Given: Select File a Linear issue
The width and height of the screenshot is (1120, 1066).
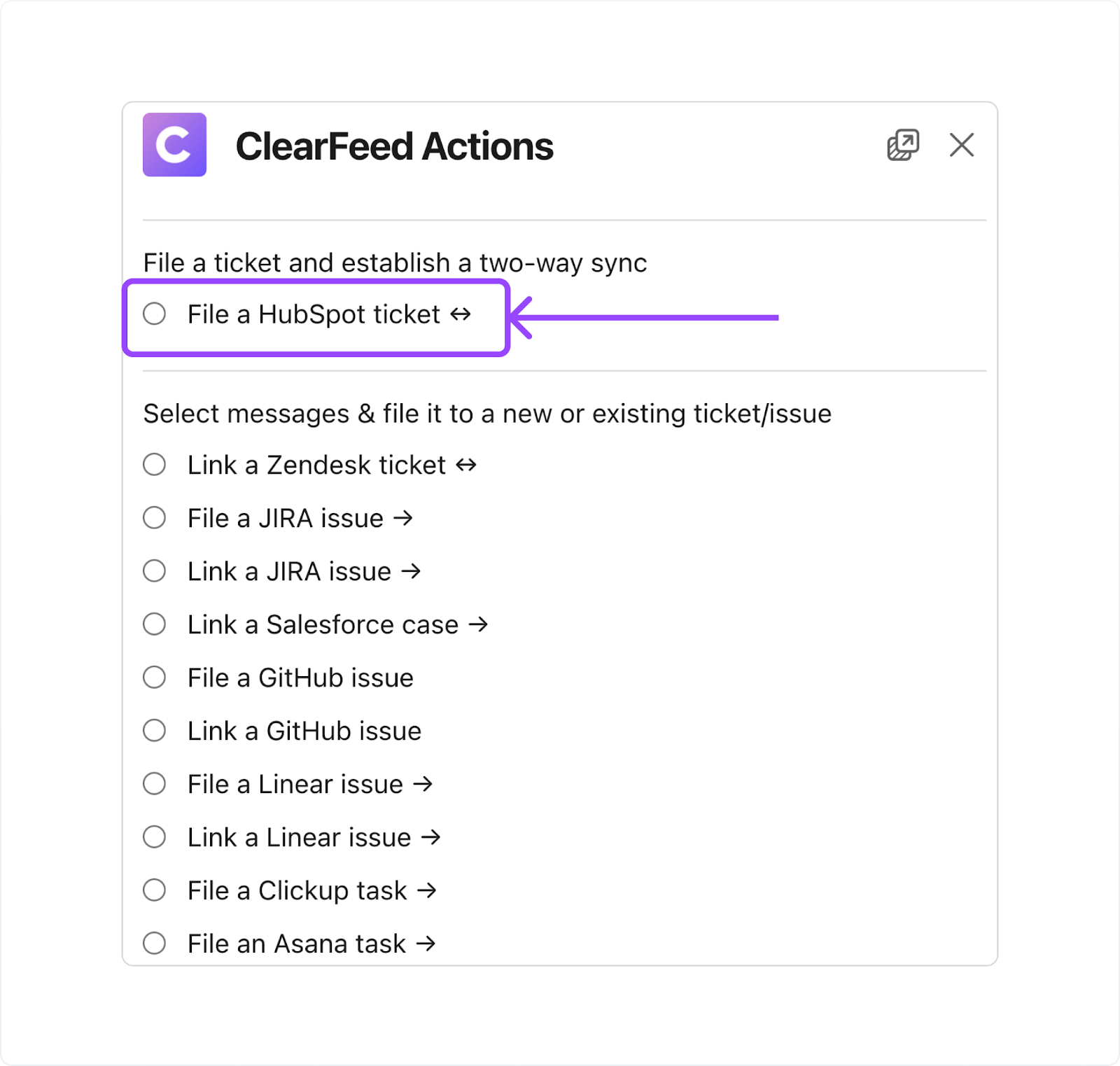Looking at the screenshot, I should [x=155, y=783].
